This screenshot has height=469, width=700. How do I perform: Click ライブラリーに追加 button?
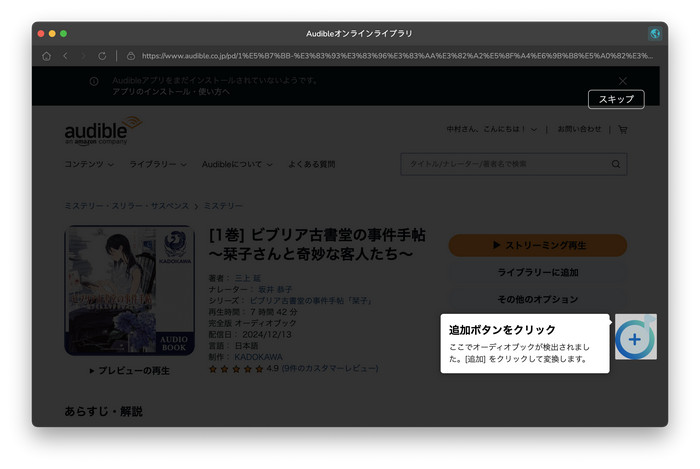pos(538,272)
